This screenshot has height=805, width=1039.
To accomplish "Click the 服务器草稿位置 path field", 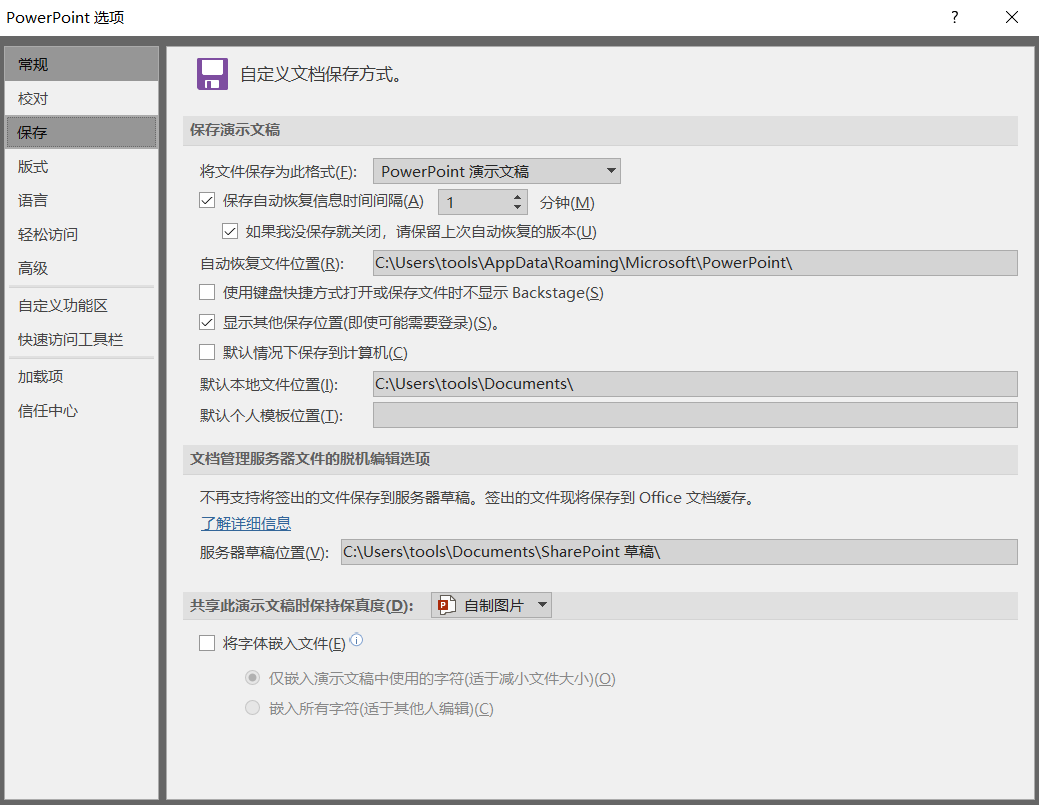I will coord(679,552).
